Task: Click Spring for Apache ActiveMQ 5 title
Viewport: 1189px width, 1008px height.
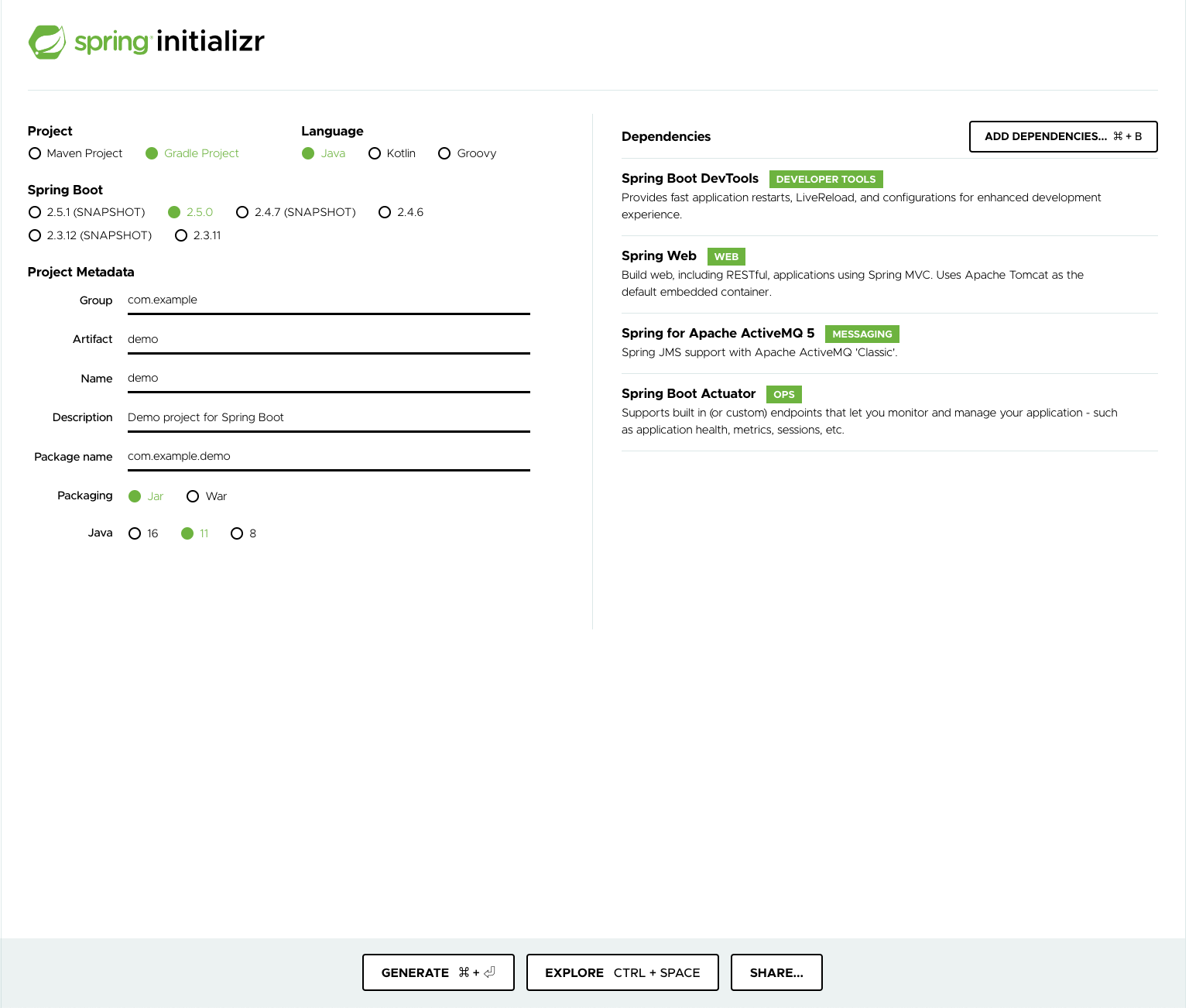Action: pos(718,333)
